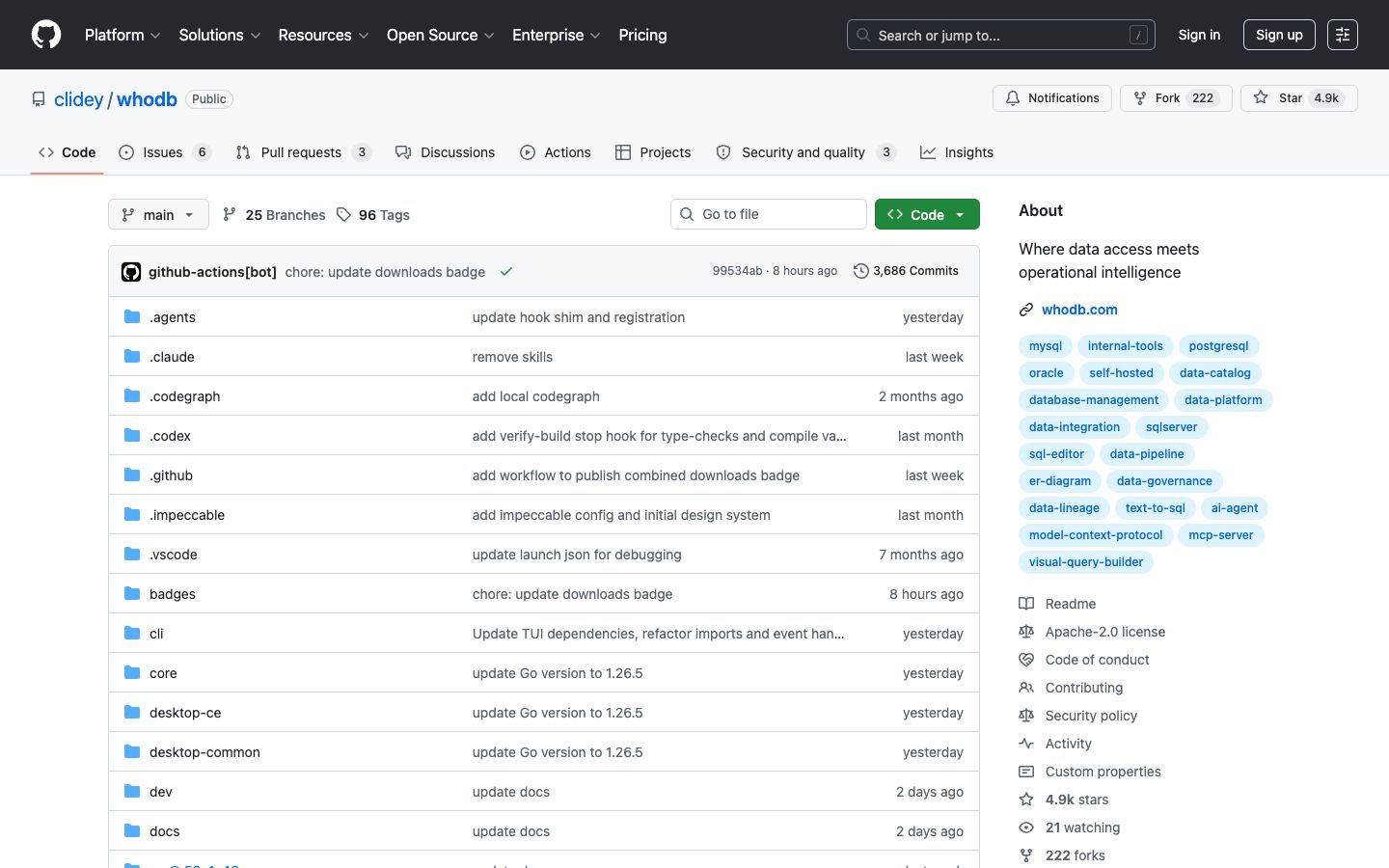Open the 3,686 Commits history link

907,271
